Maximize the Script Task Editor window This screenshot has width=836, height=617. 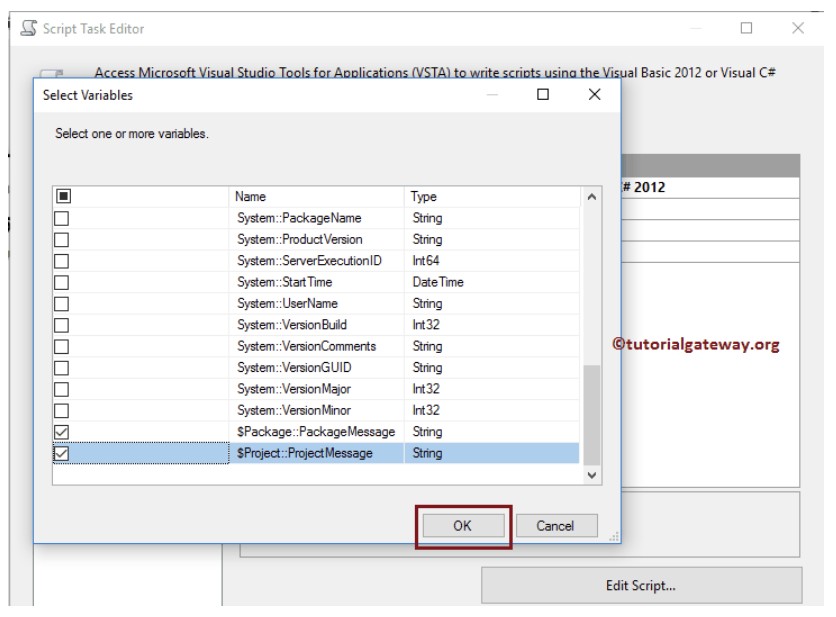point(746,28)
